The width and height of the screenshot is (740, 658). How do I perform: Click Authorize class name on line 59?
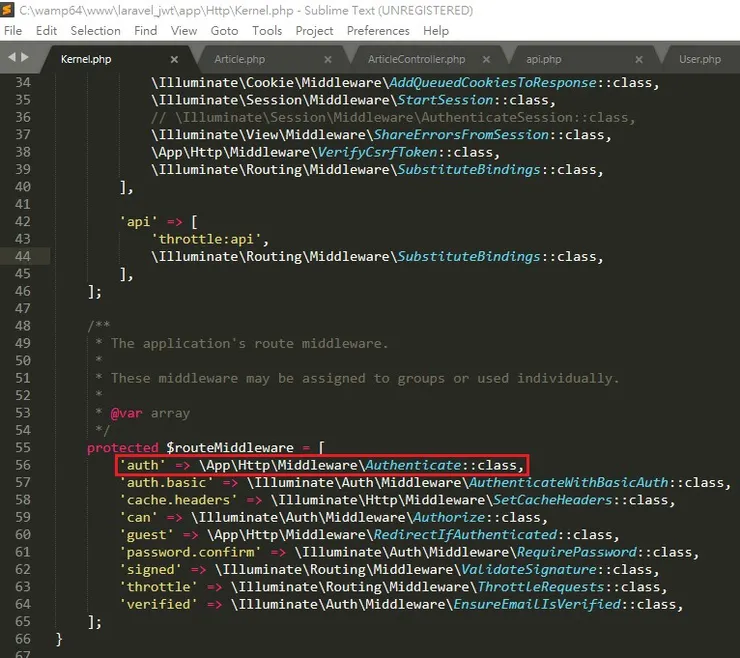449,518
